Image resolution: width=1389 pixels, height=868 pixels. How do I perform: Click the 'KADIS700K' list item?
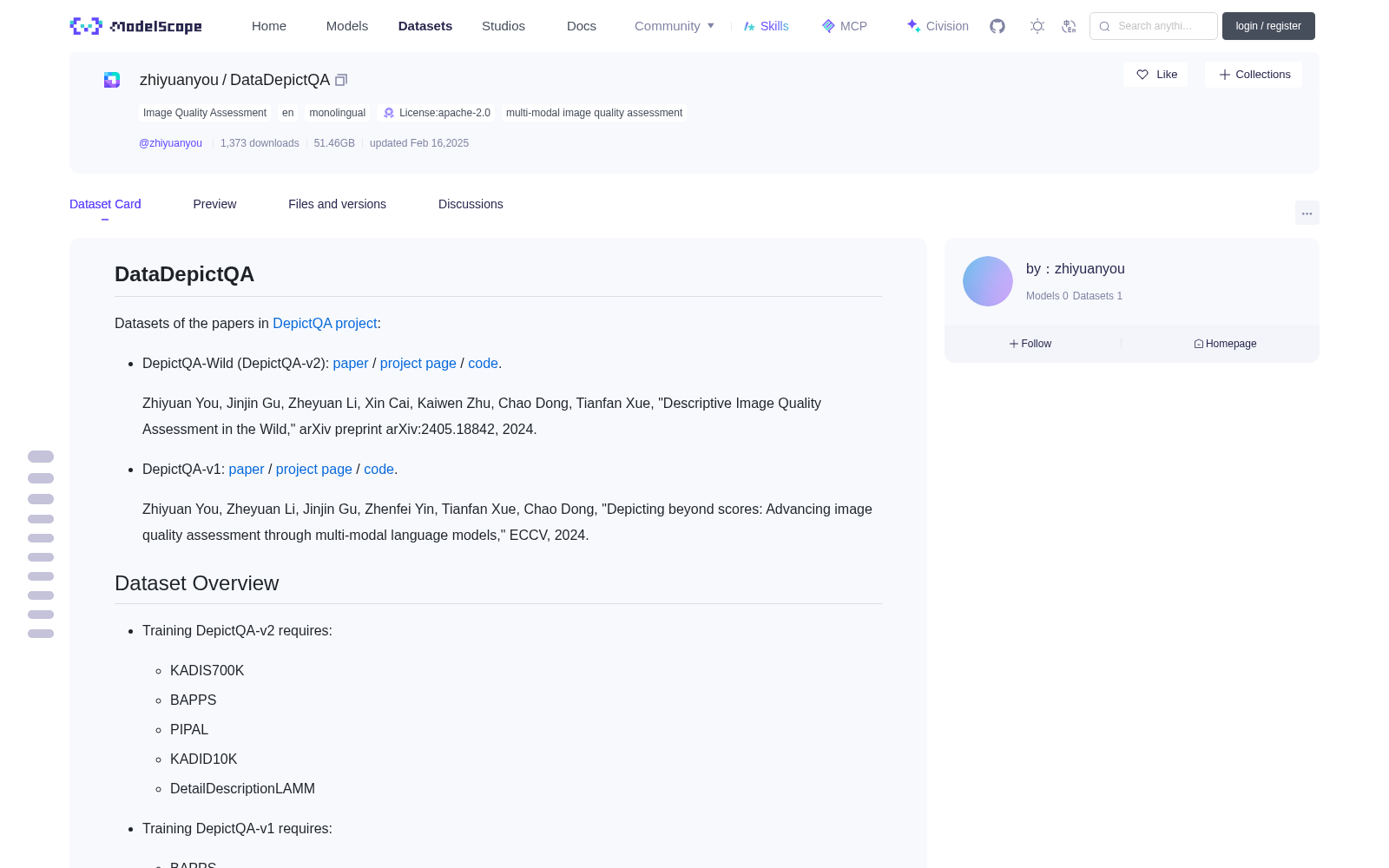click(207, 670)
